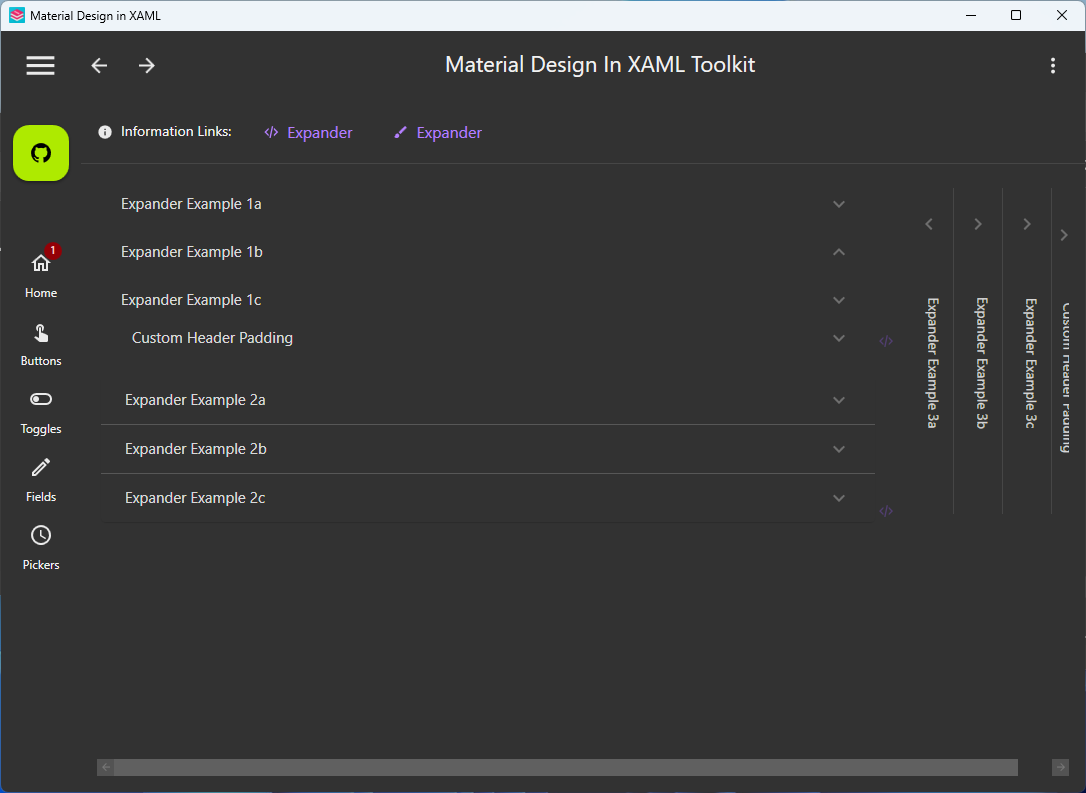Expand Expander Example 2a chevron
The width and height of the screenshot is (1086, 793).
[839, 400]
